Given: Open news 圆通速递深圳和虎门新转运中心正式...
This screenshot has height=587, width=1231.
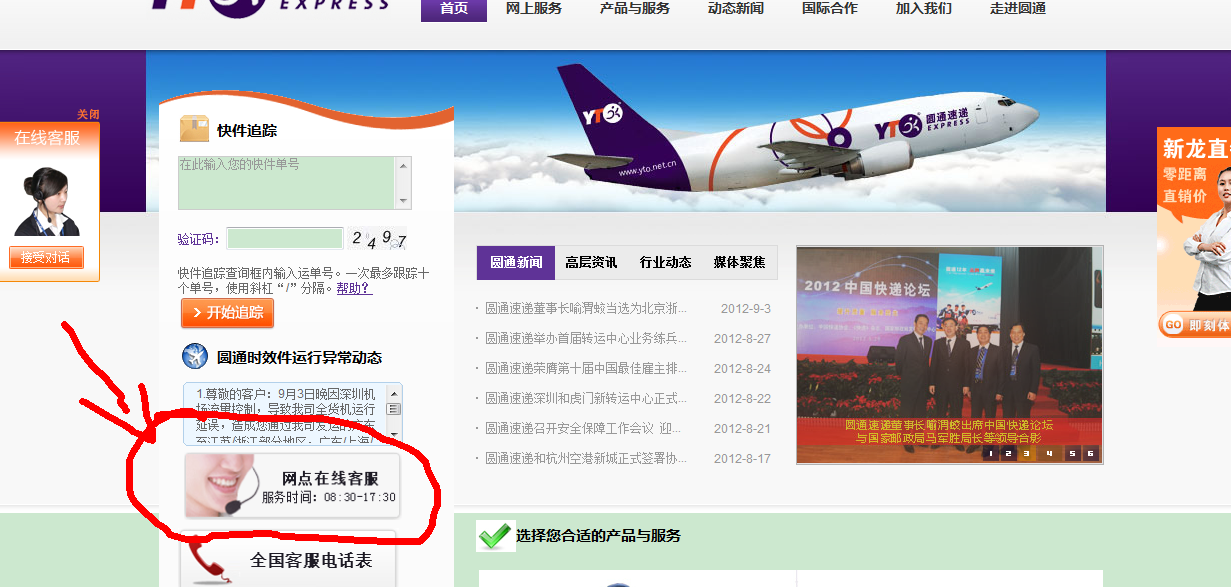Looking at the screenshot, I should point(586,398).
